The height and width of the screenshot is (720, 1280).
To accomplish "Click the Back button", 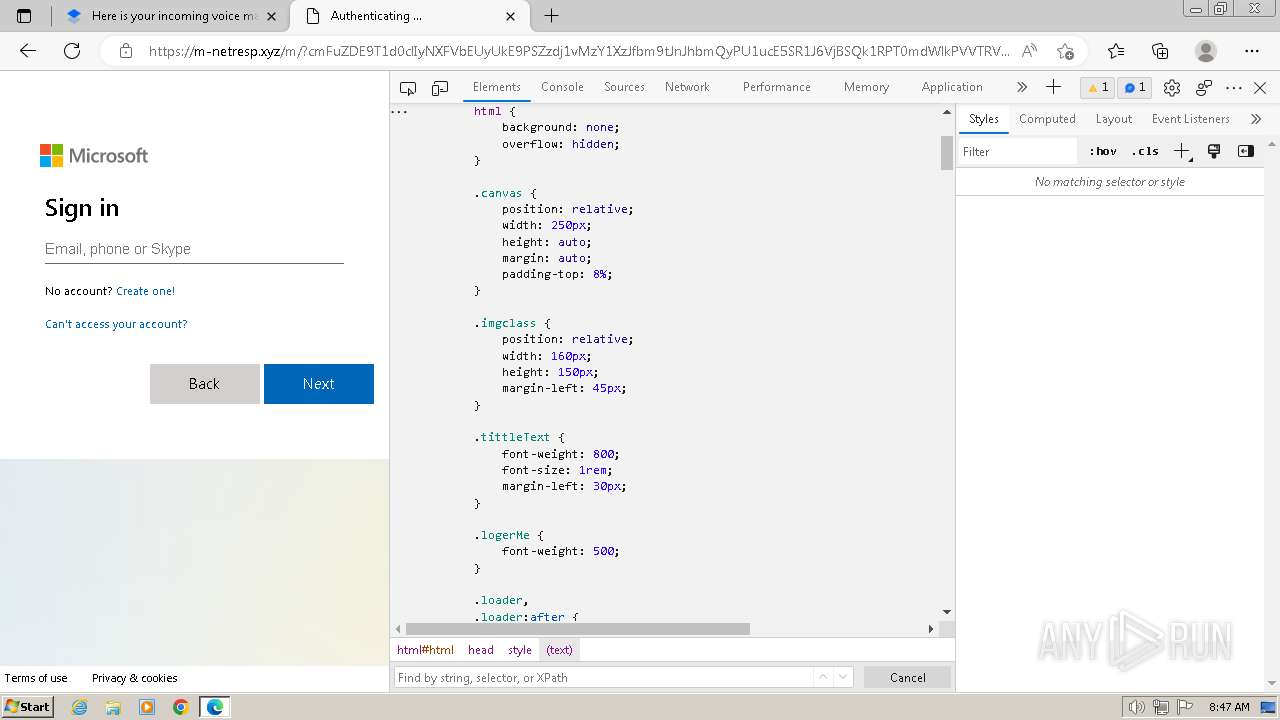I will (x=204, y=384).
